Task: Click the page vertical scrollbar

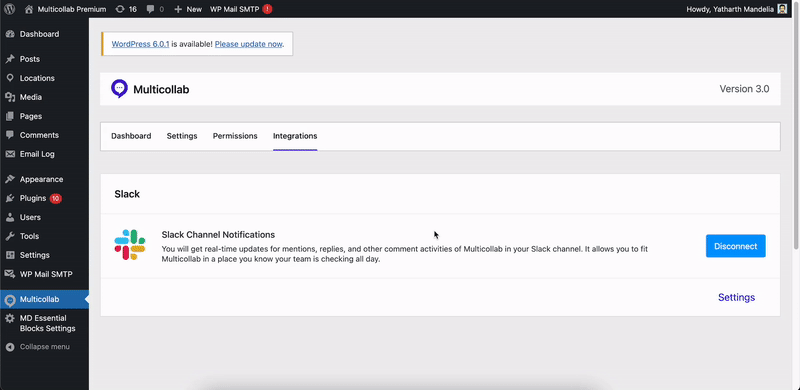Action: click(x=796, y=134)
